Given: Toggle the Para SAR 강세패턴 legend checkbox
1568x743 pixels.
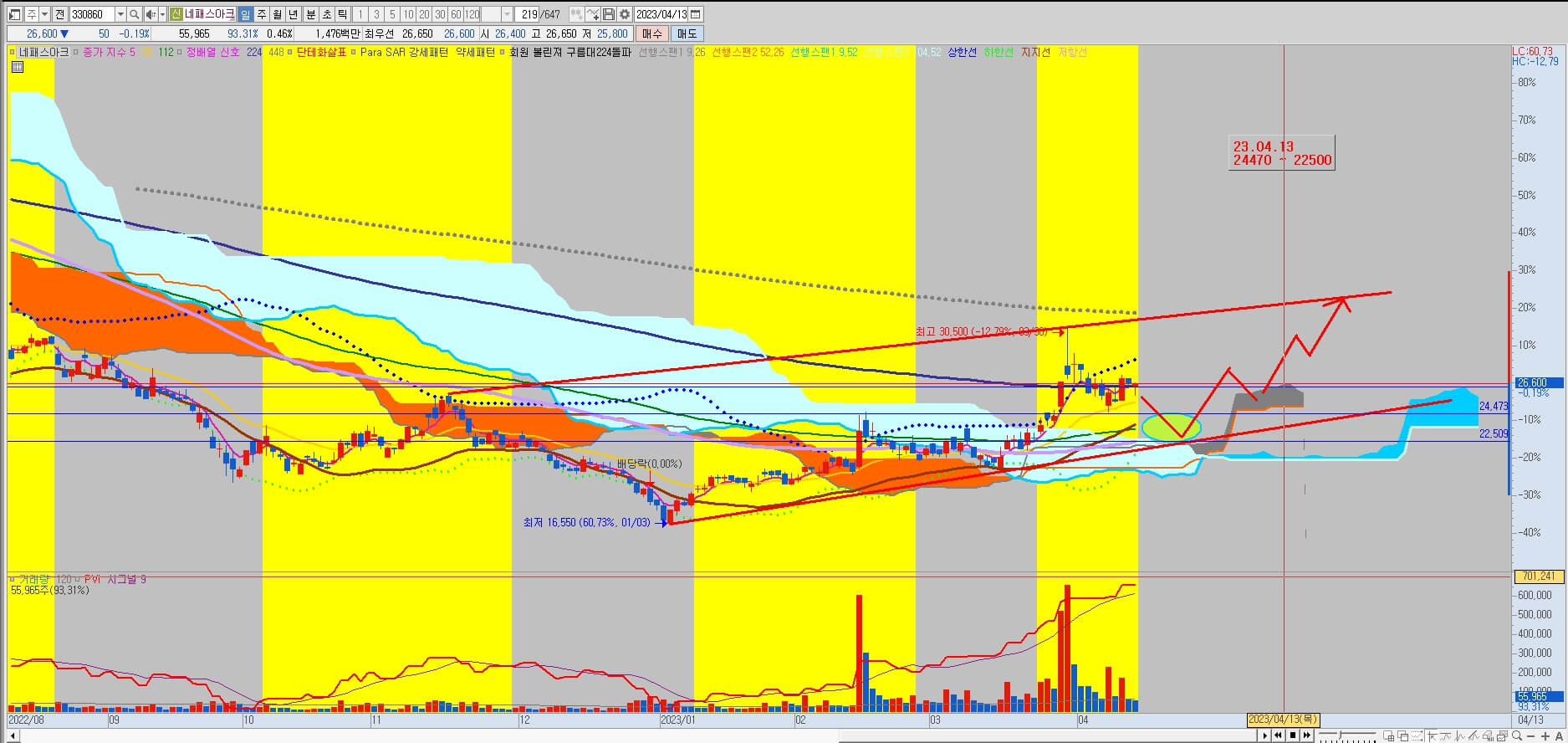Looking at the screenshot, I should click(x=353, y=52).
